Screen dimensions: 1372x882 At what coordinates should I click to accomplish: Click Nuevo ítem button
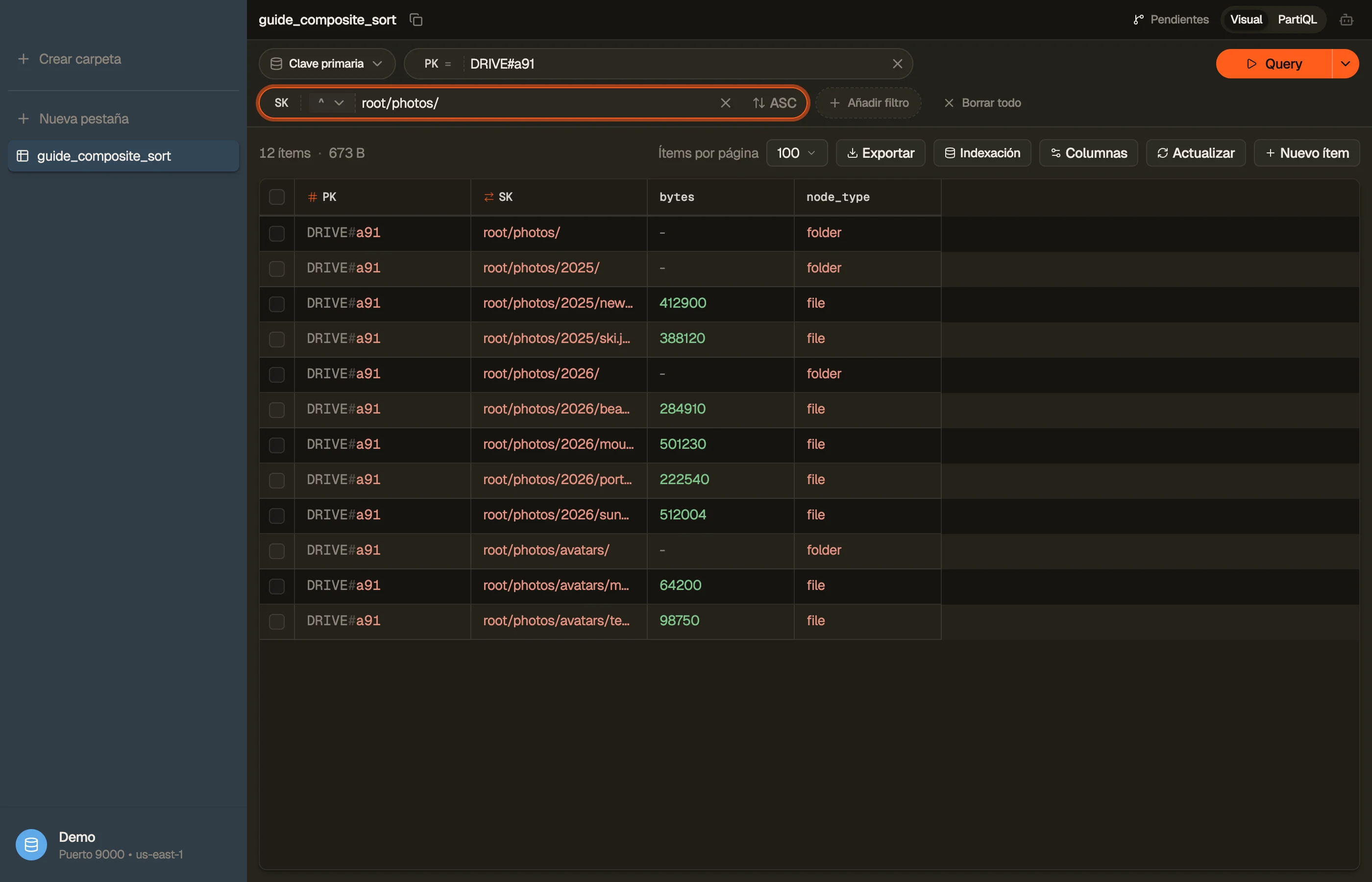click(1307, 153)
